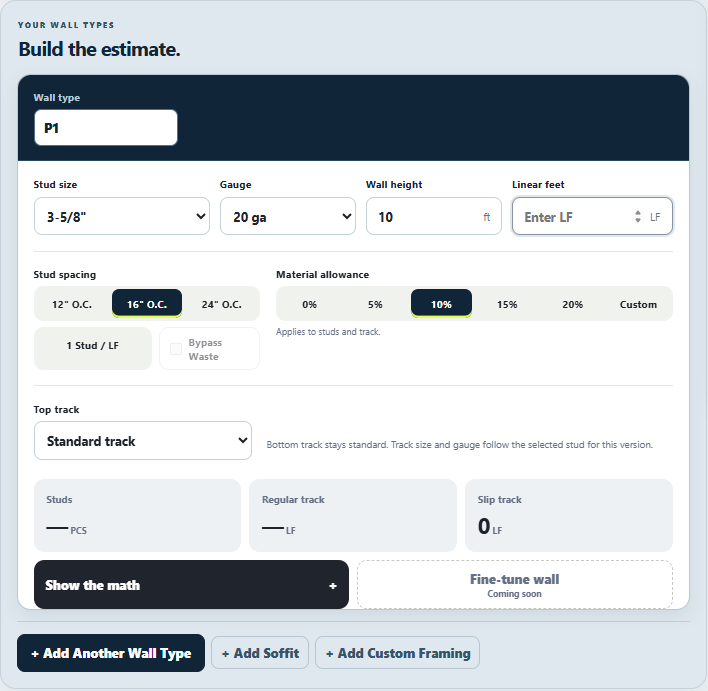Click the 'Build the estimate.' heading

click(x=99, y=49)
